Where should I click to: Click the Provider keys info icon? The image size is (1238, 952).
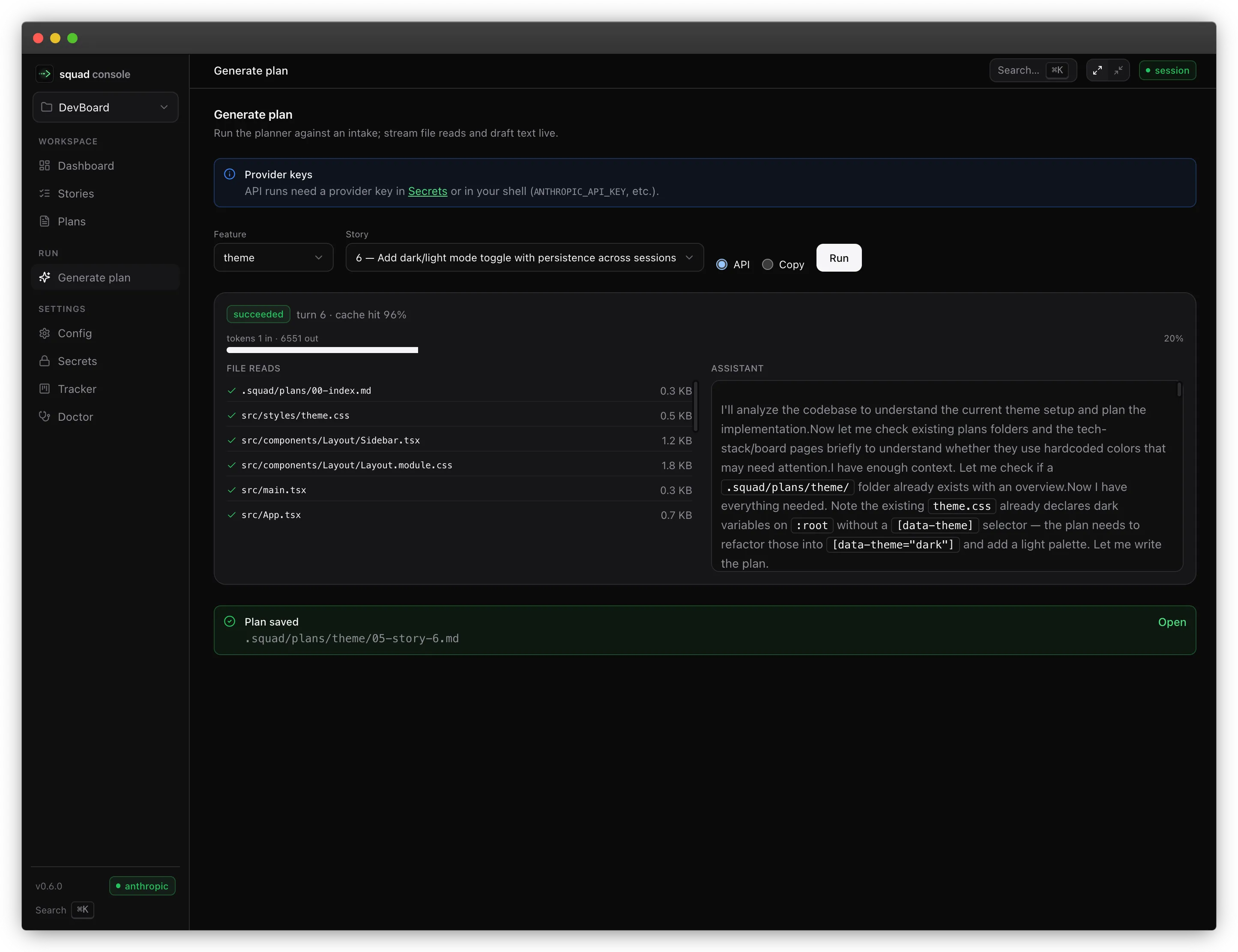[x=230, y=174]
